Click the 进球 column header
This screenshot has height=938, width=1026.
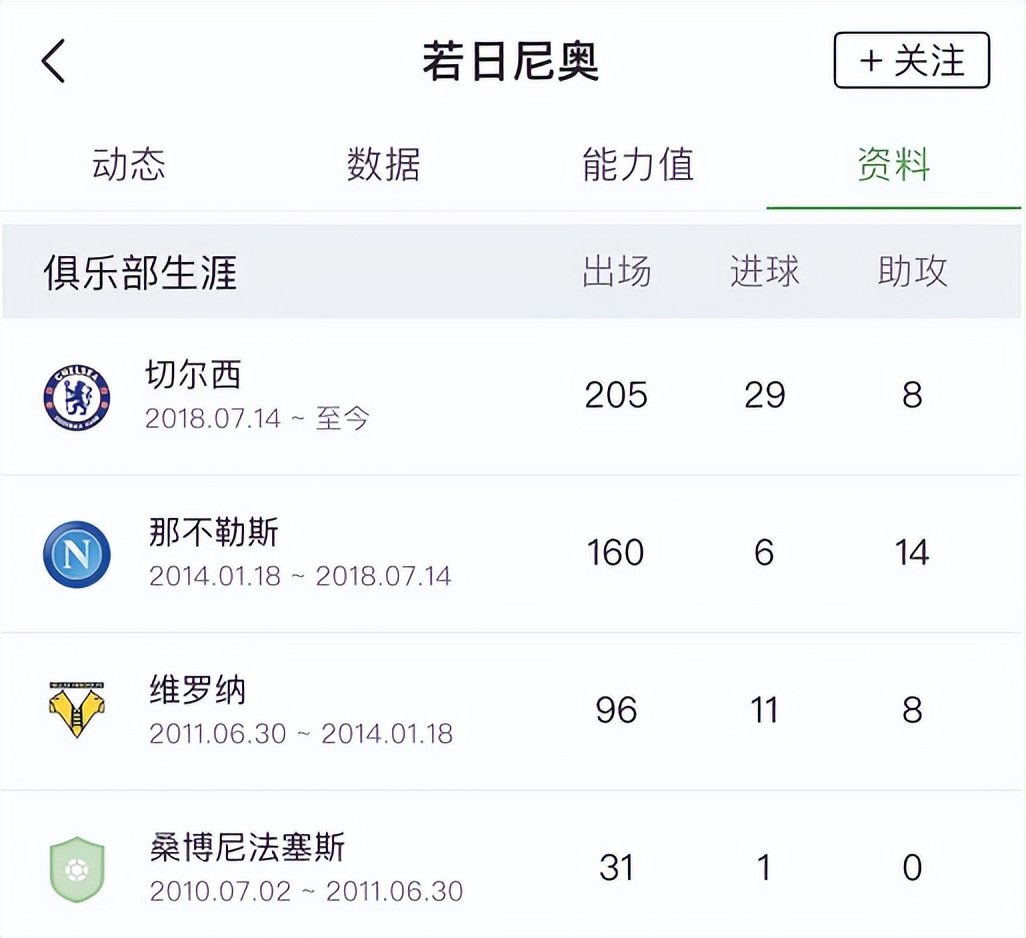(x=766, y=271)
